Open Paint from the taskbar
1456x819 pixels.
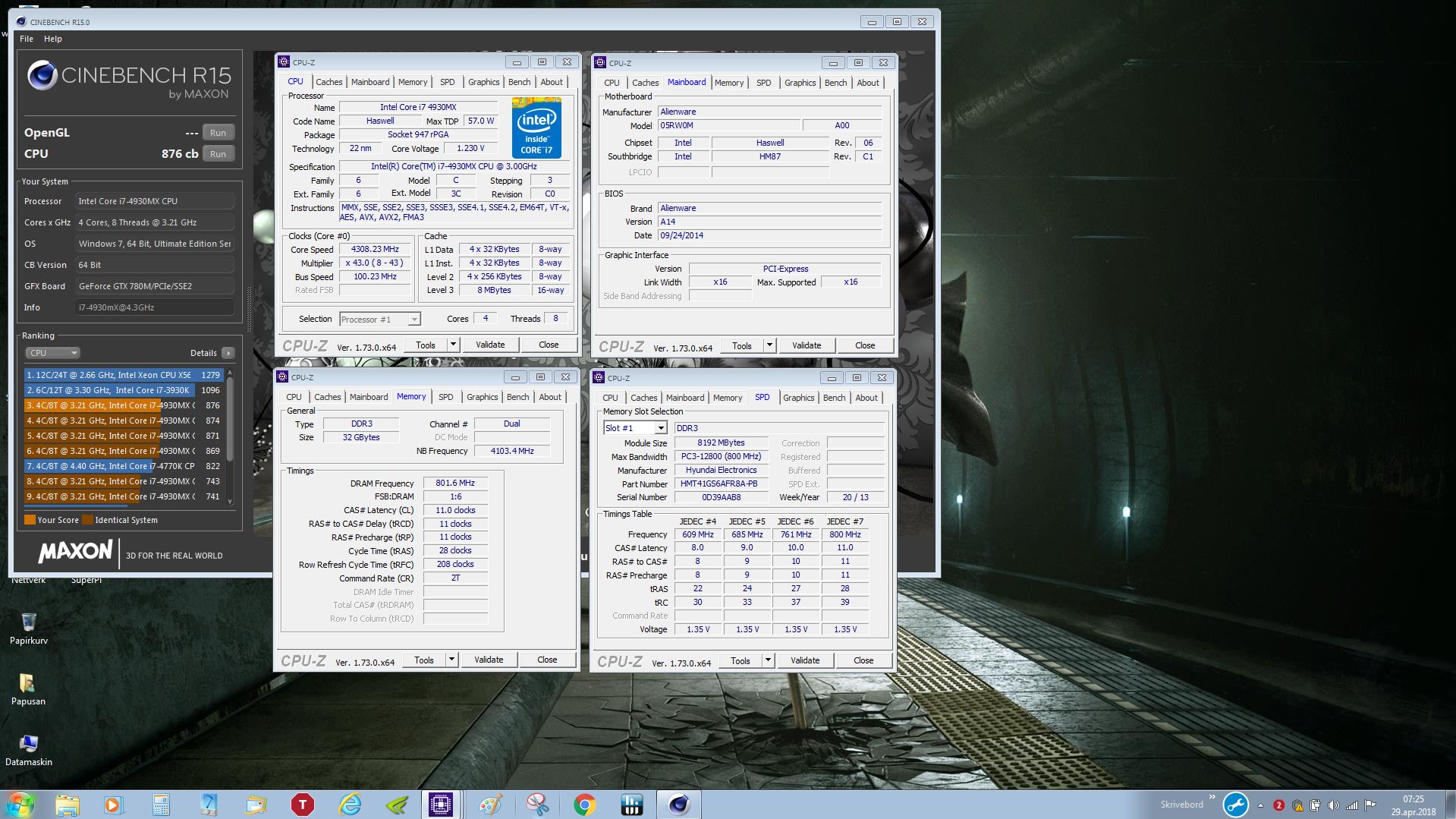pyautogui.click(x=490, y=805)
